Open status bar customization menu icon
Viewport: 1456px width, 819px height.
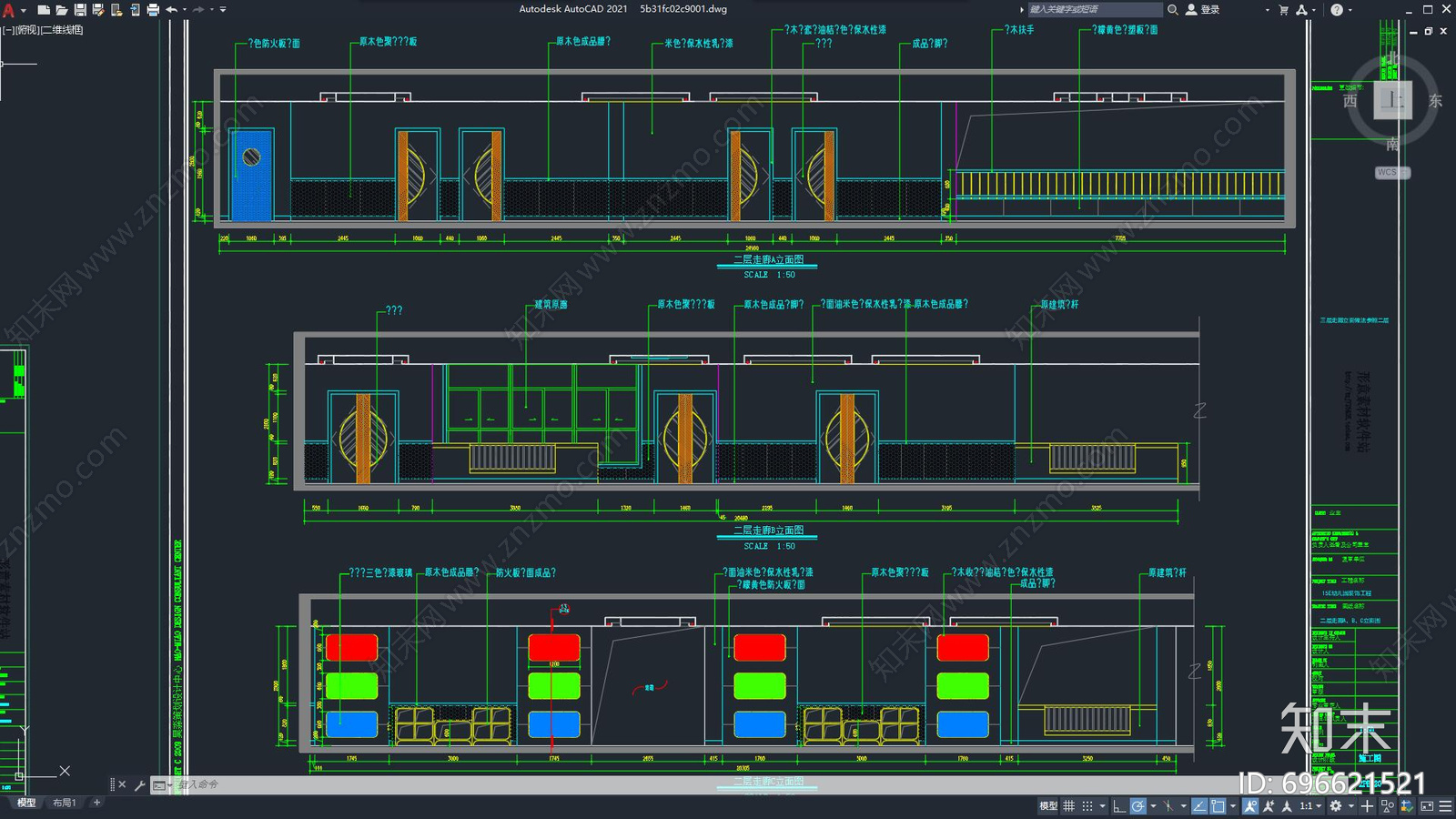coord(1445,806)
